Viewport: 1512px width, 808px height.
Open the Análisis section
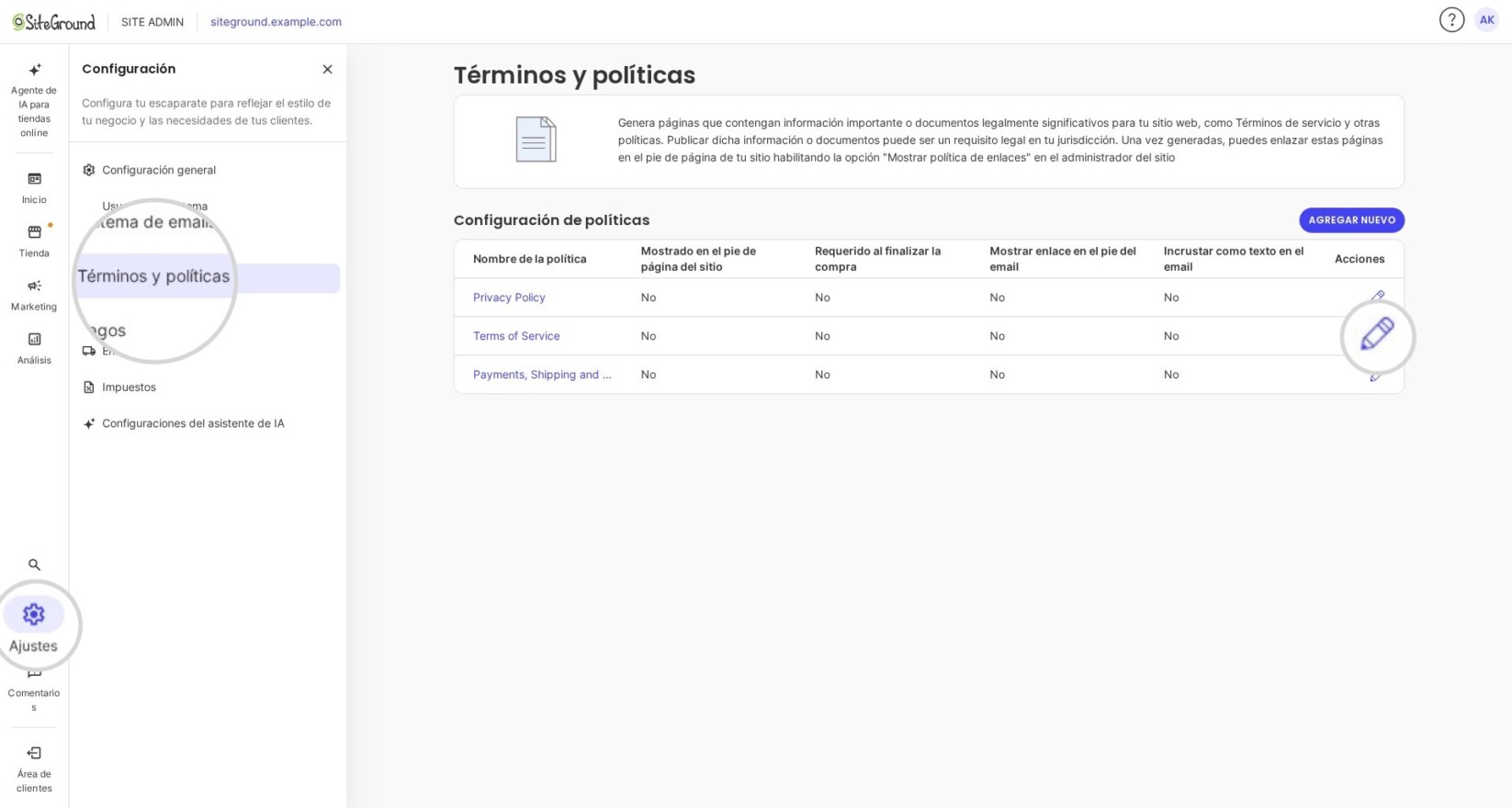[34, 348]
